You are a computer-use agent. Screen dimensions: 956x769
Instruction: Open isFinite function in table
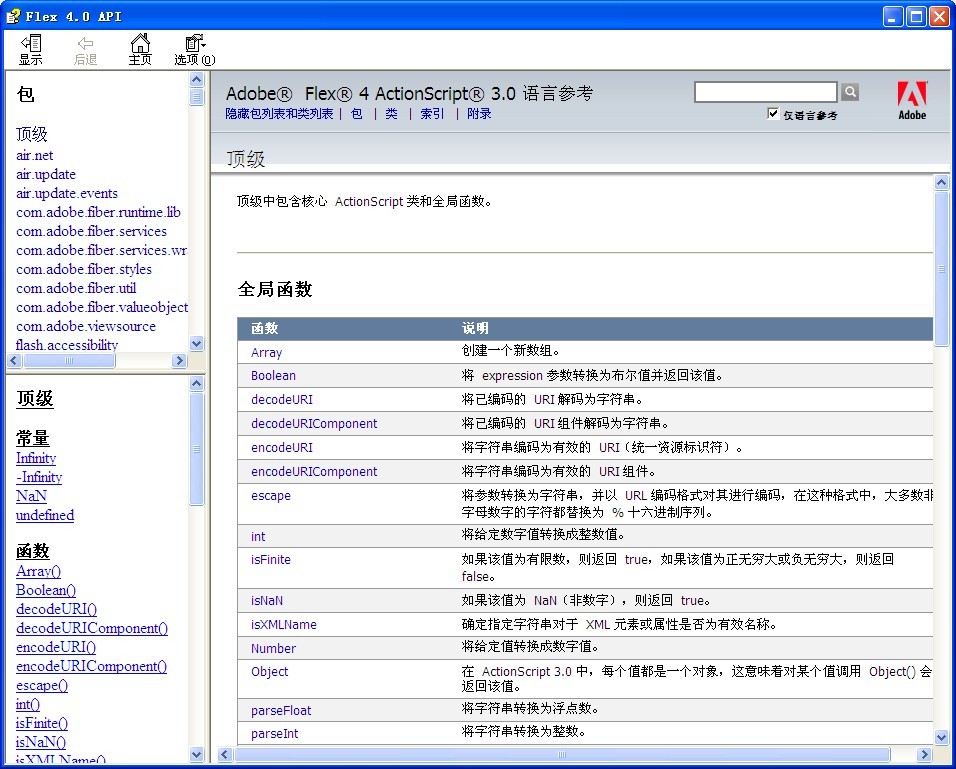tap(271, 559)
